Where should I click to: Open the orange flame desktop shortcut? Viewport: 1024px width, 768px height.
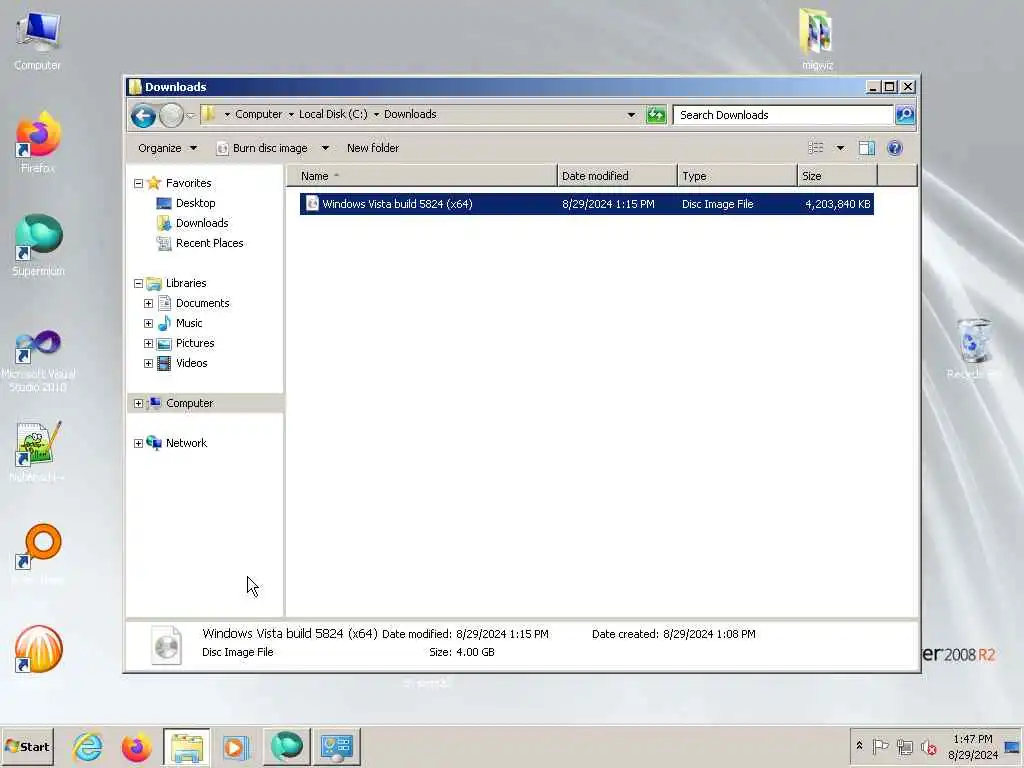[x=39, y=649]
